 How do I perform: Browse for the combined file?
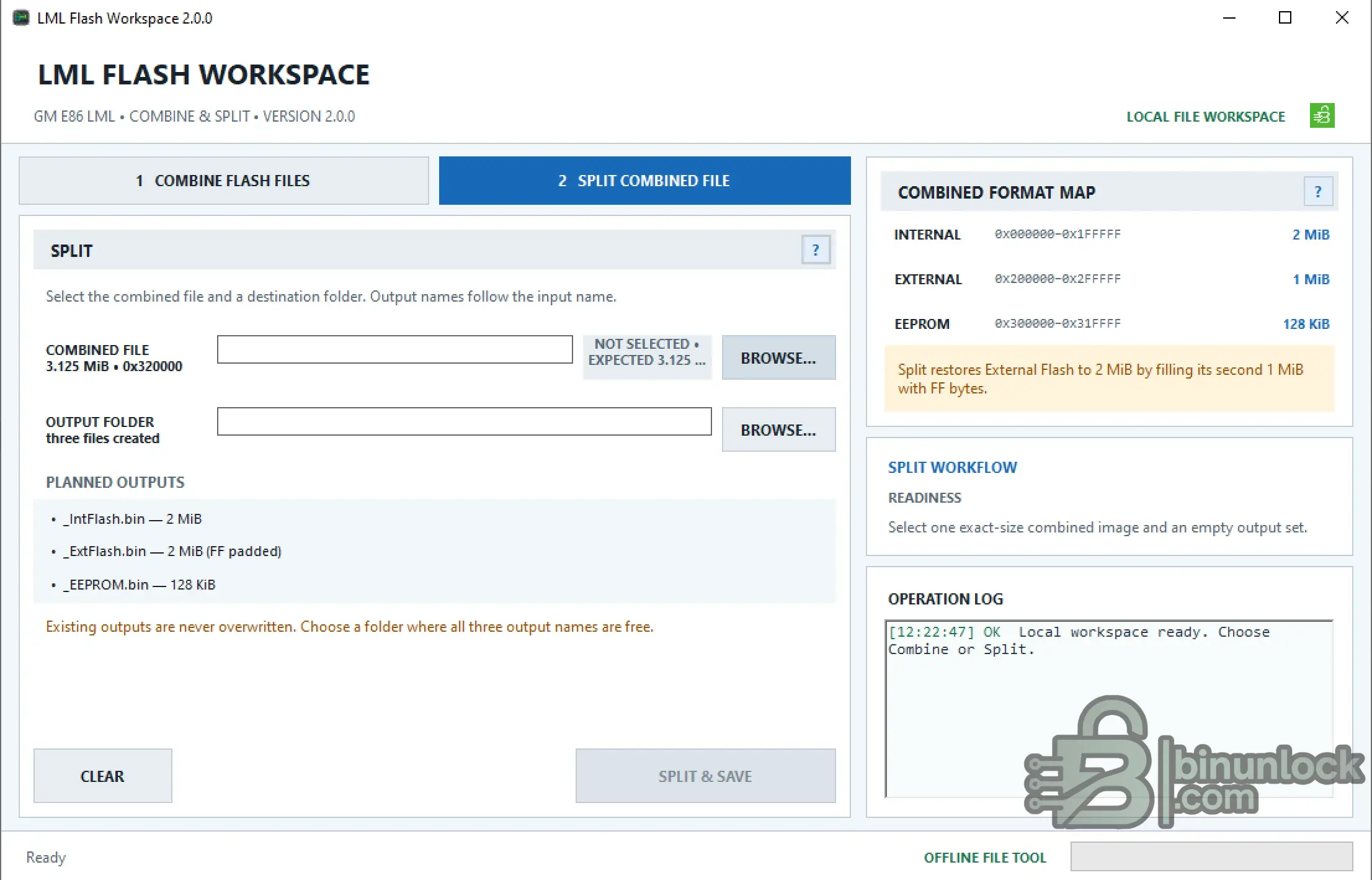778,358
